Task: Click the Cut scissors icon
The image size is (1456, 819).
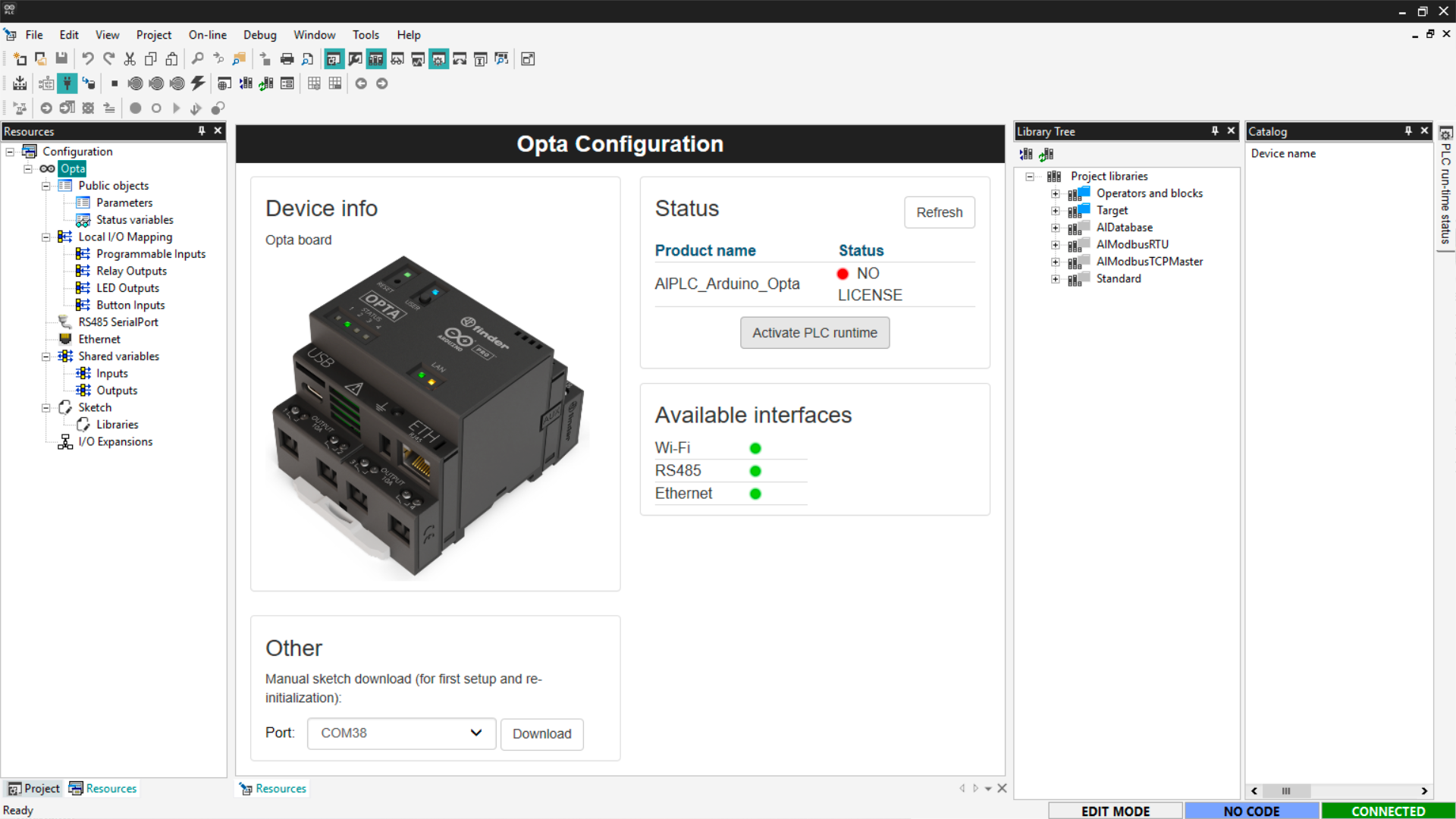Action: (x=130, y=59)
